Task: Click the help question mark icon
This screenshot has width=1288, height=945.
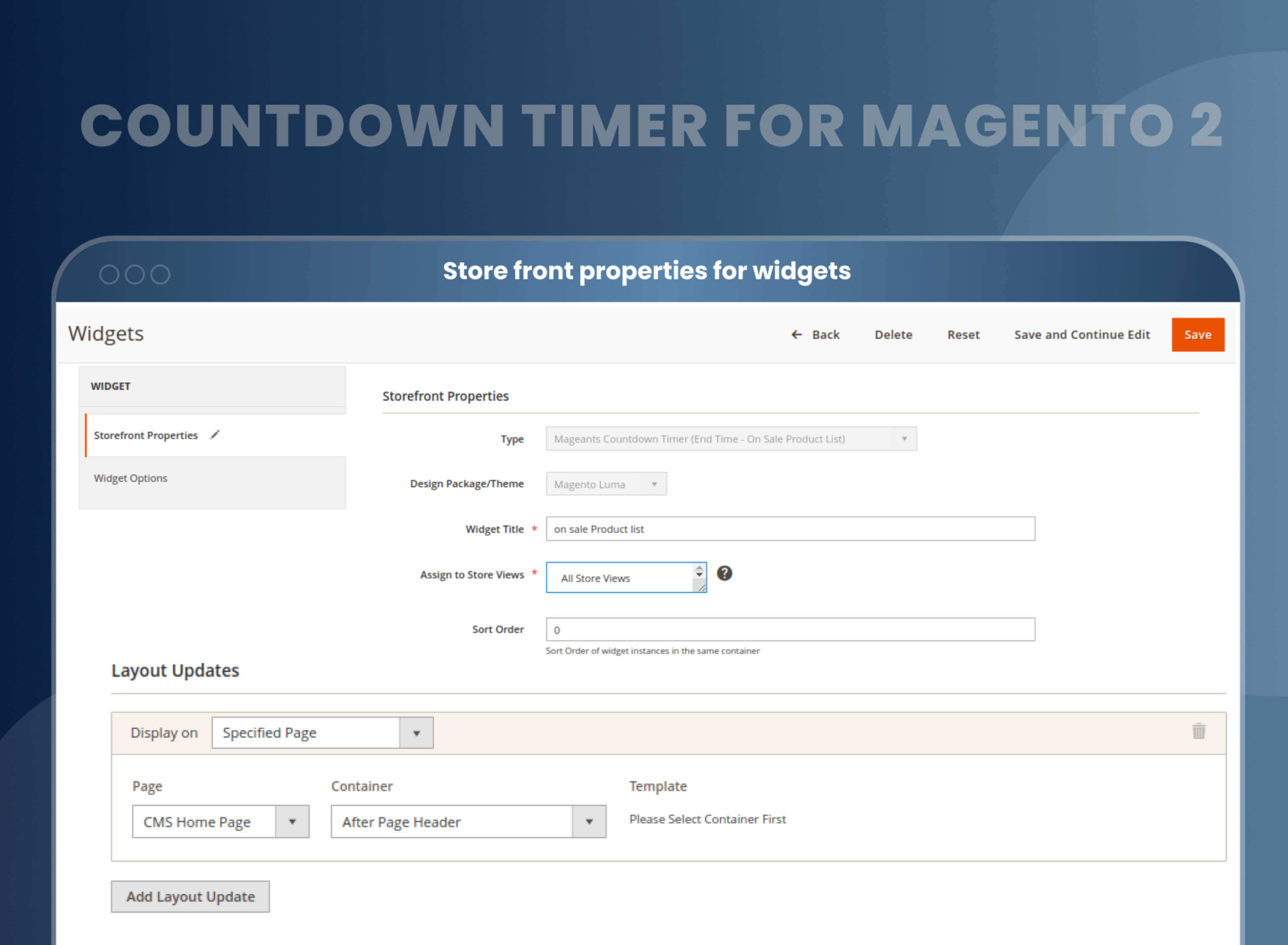Action: (724, 573)
